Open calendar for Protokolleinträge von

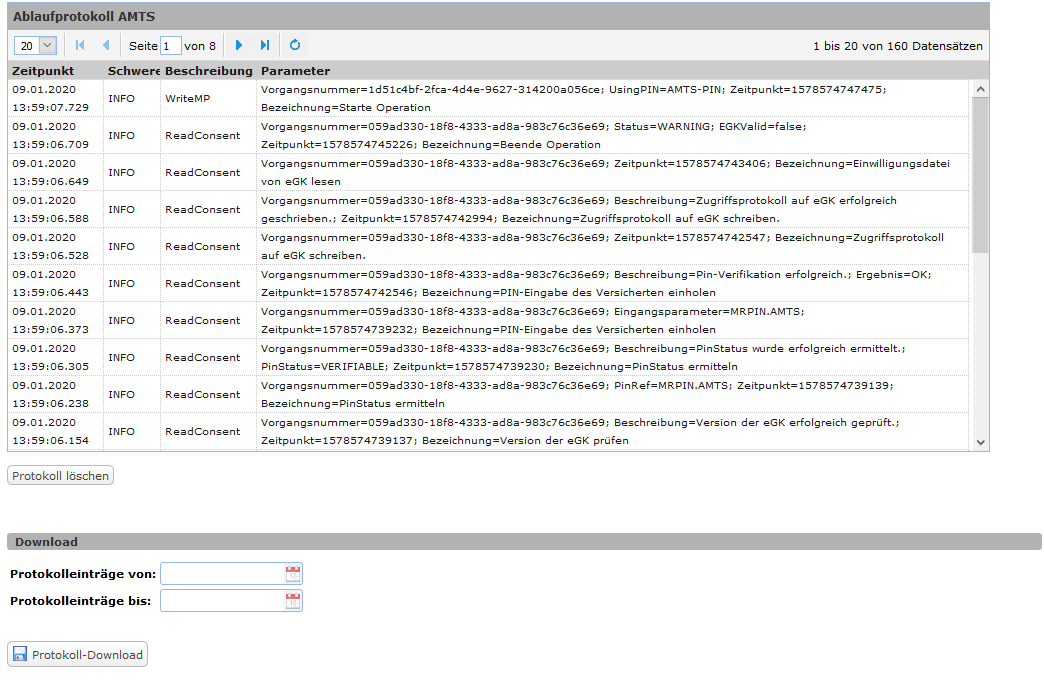pos(292,574)
